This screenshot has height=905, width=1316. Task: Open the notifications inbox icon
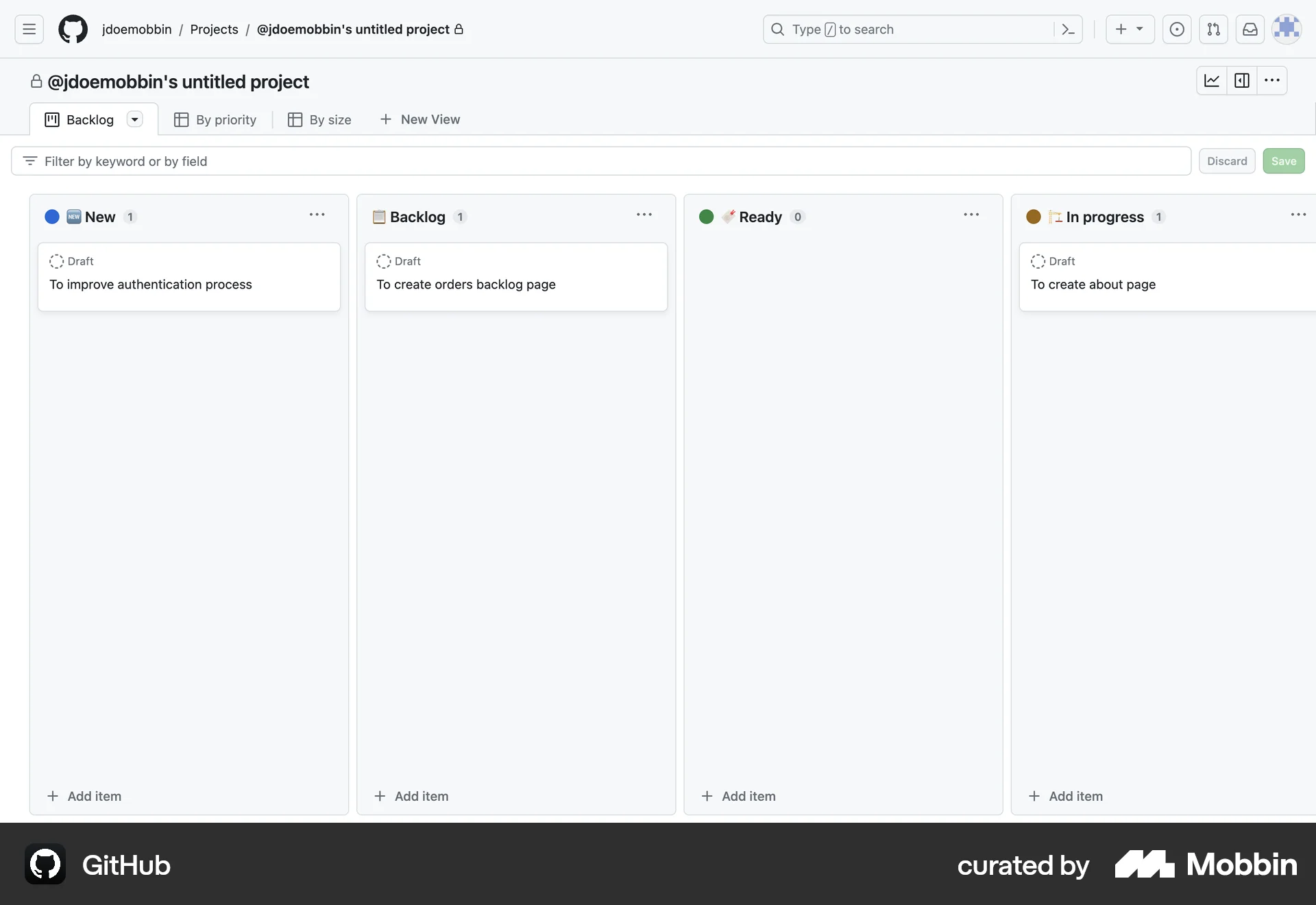(1250, 29)
